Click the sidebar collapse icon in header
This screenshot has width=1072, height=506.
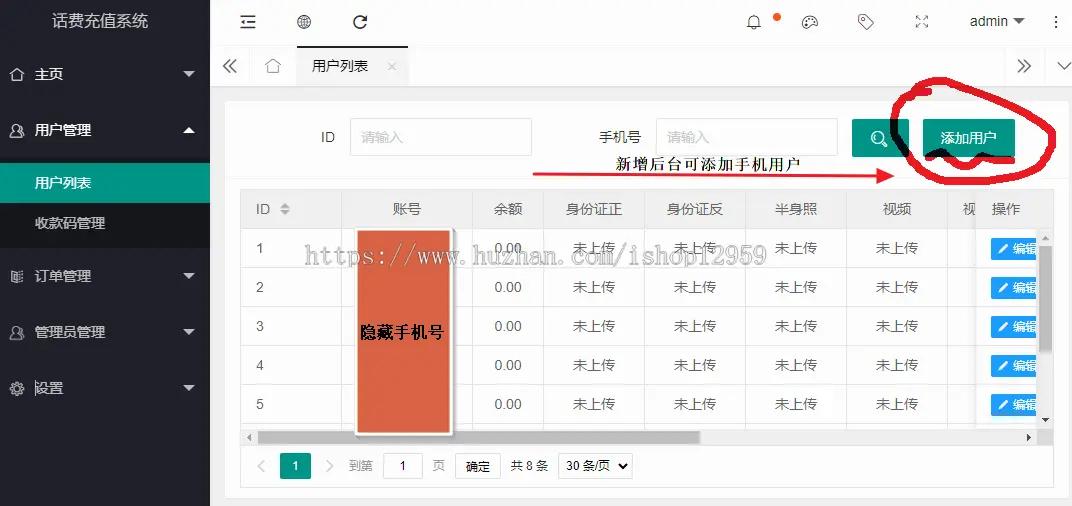click(x=248, y=22)
